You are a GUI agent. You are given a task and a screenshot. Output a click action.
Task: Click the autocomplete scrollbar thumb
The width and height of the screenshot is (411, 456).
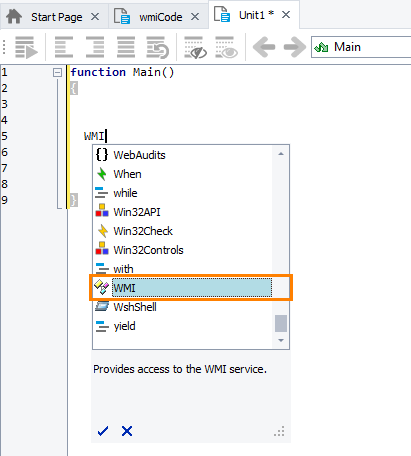click(281, 323)
